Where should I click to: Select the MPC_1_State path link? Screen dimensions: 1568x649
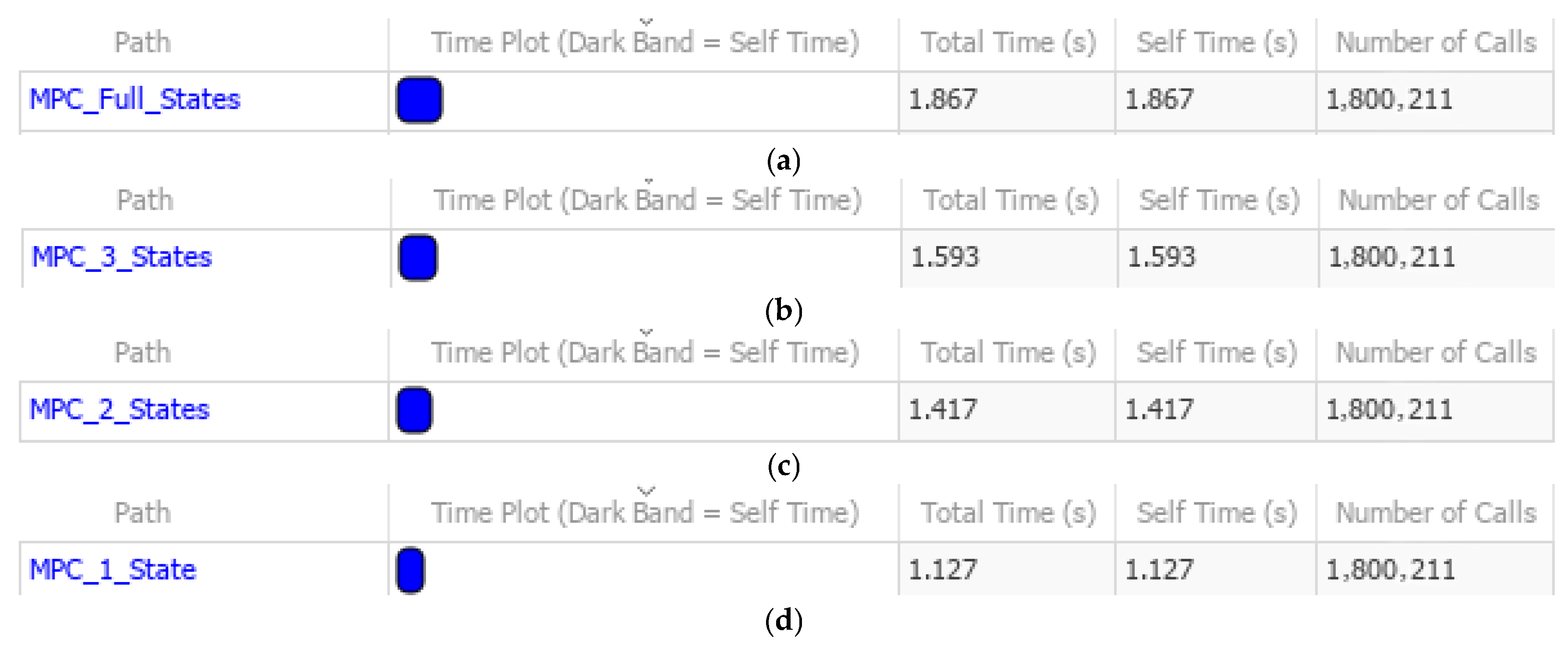[113, 570]
